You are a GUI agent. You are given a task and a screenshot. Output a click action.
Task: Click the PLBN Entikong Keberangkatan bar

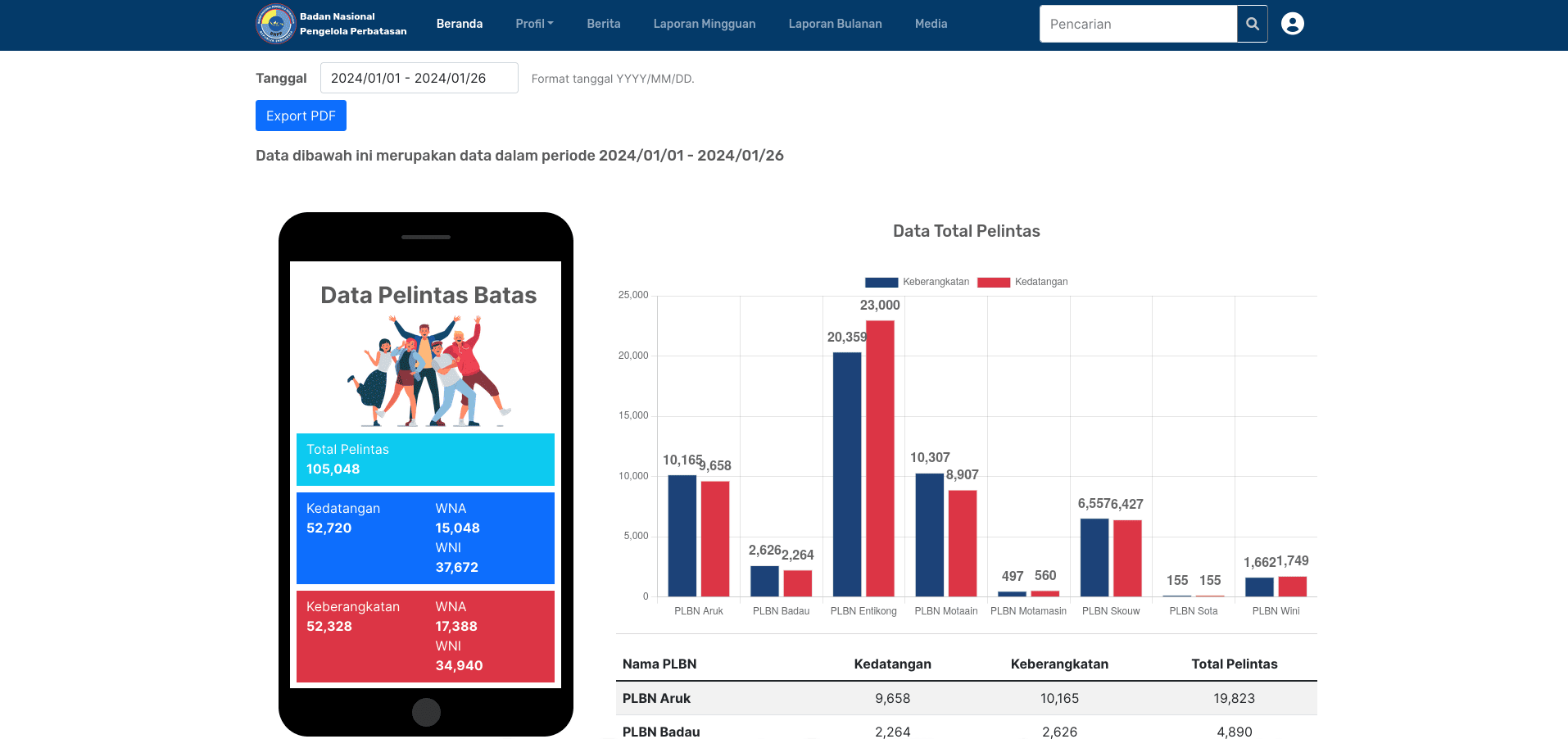coord(847,474)
